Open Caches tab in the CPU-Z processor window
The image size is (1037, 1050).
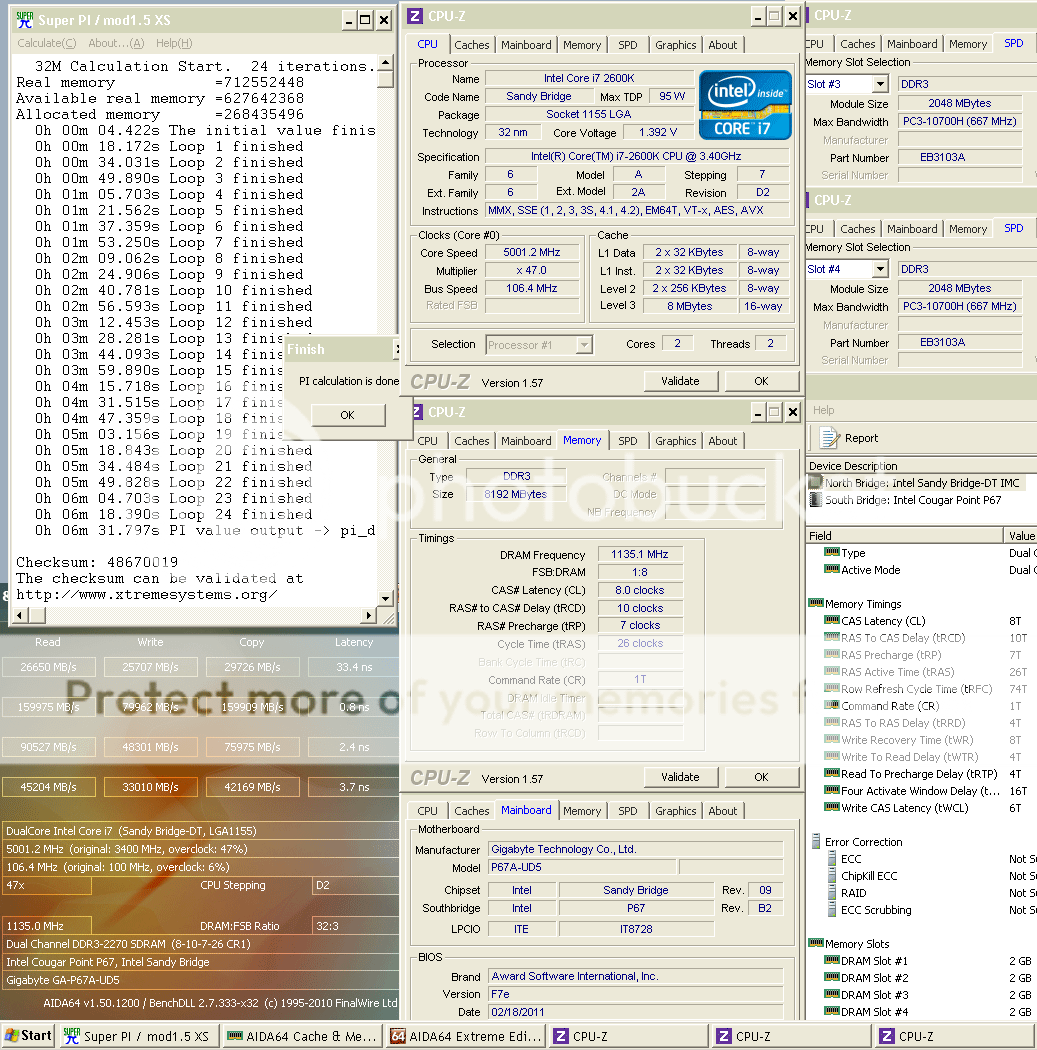pos(472,45)
